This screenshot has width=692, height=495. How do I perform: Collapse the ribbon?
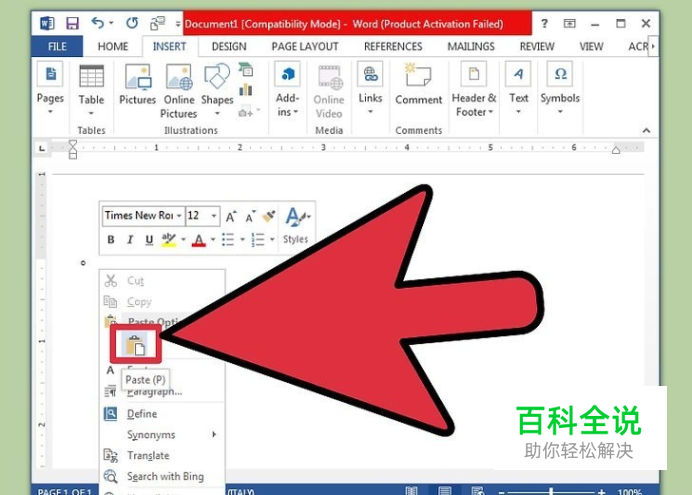[x=646, y=131]
